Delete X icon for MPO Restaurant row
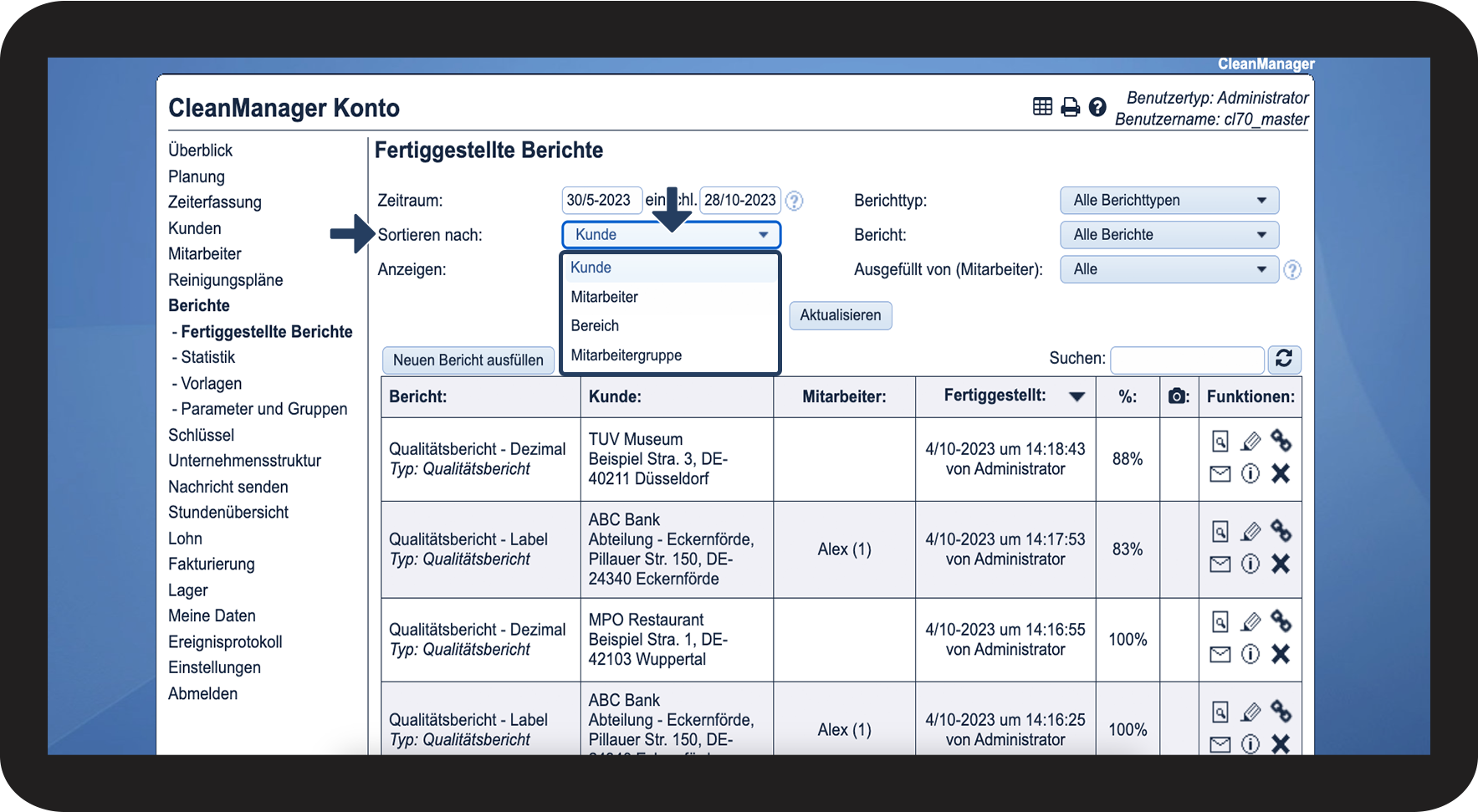Viewport: 1478px width, 812px height. click(1281, 654)
